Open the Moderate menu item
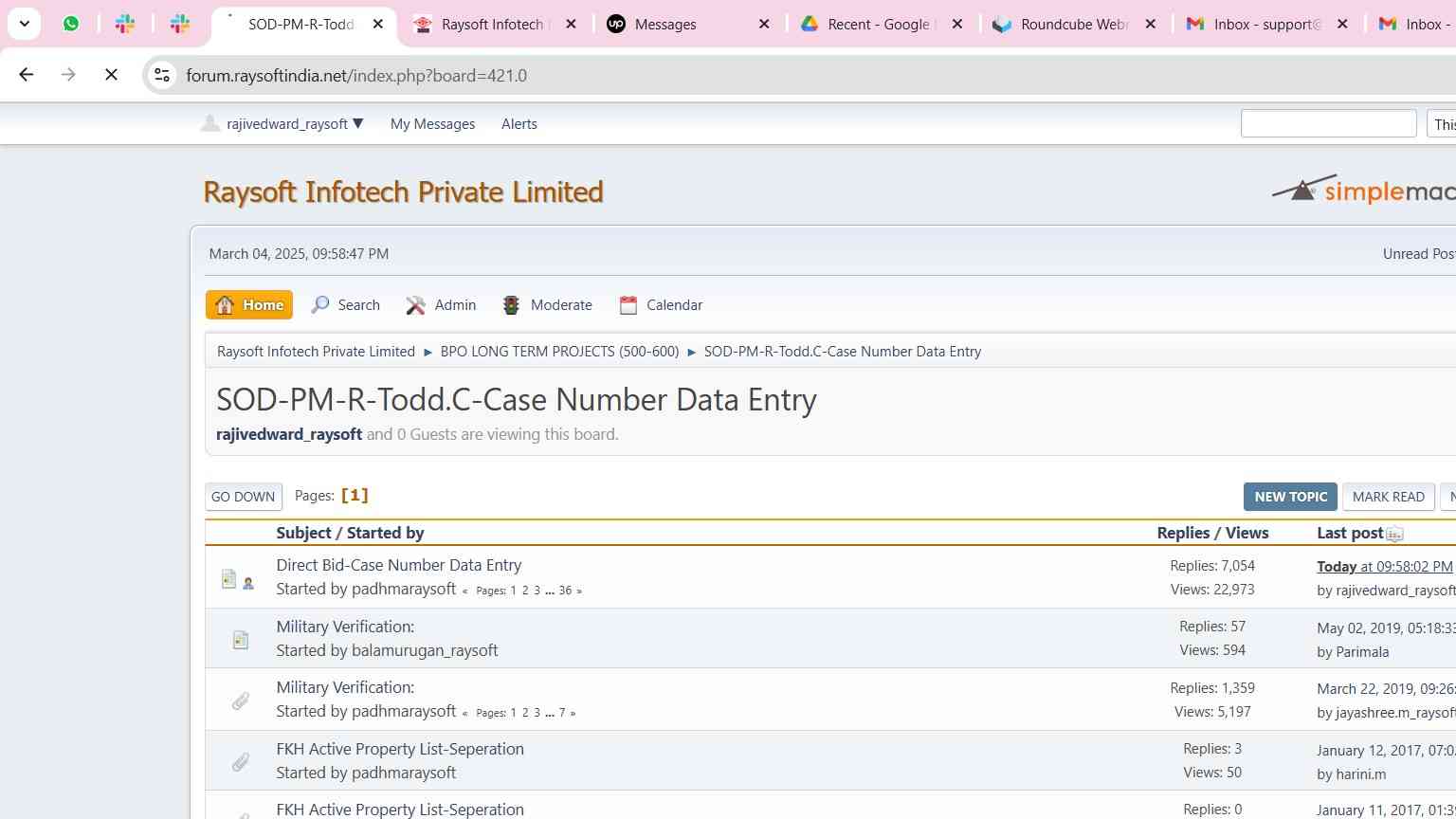 [548, 304]
